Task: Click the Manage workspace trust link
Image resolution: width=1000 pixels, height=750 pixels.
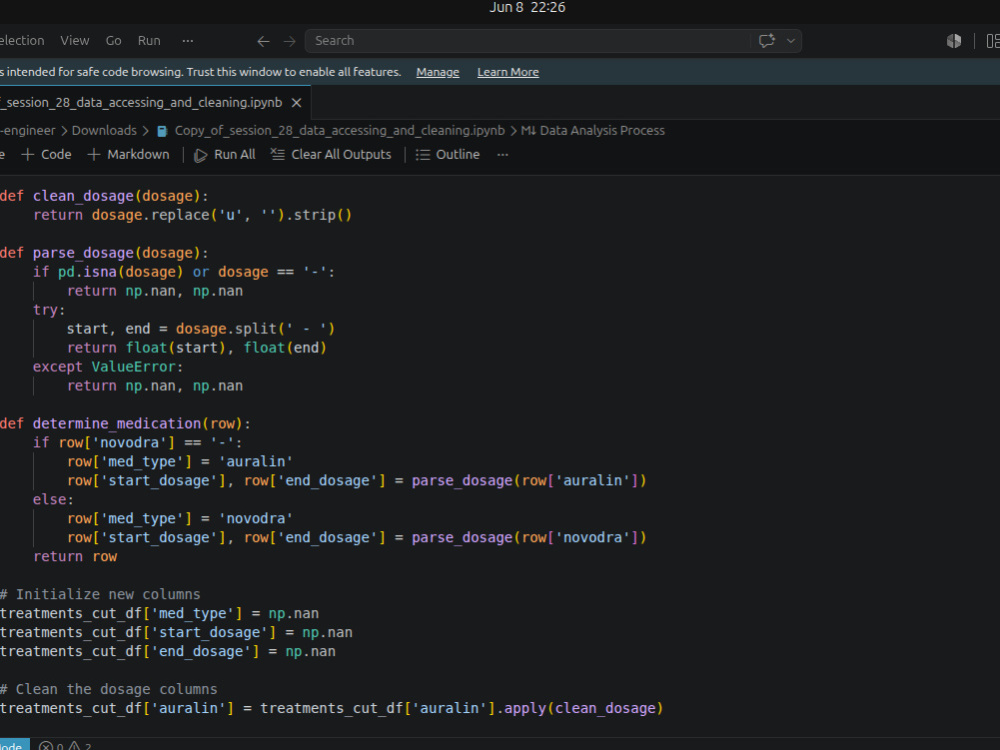Action: click(438, 72)
